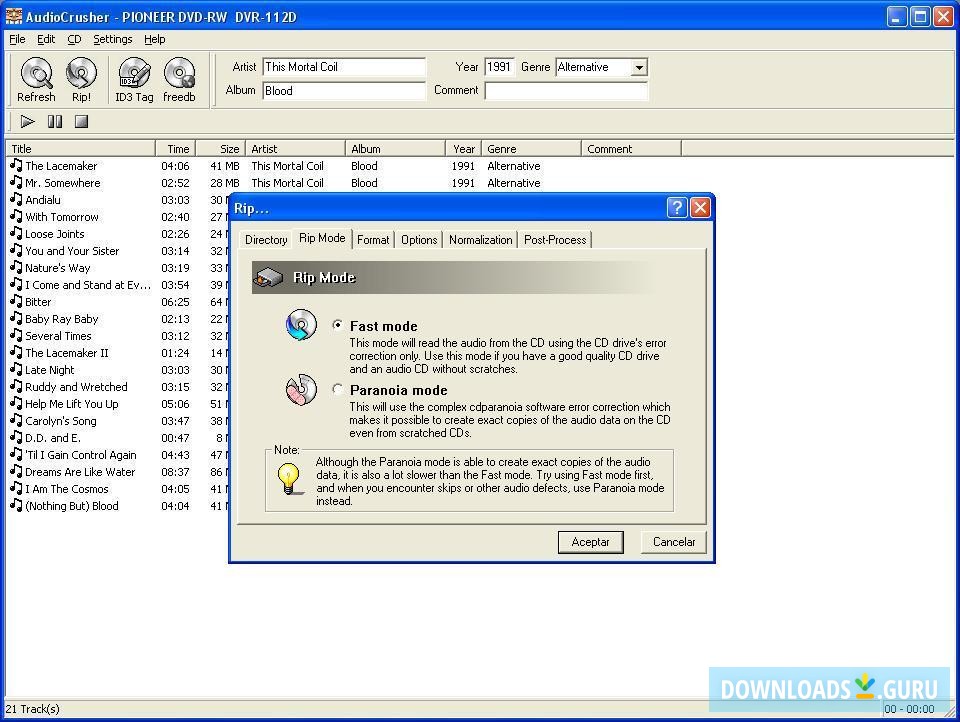Viewport: 960px width, 722px height.
Task: Start playback with the Play button
Action: coord(28,121)
